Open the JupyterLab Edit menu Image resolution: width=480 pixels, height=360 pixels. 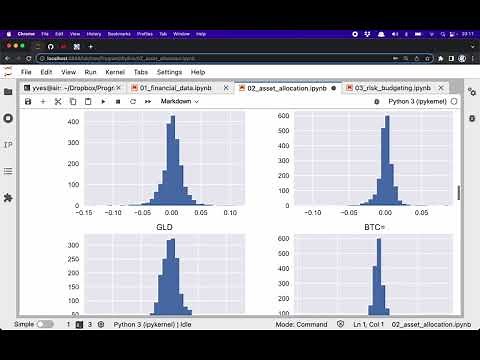pyautogui.click(x=46, y=72)
